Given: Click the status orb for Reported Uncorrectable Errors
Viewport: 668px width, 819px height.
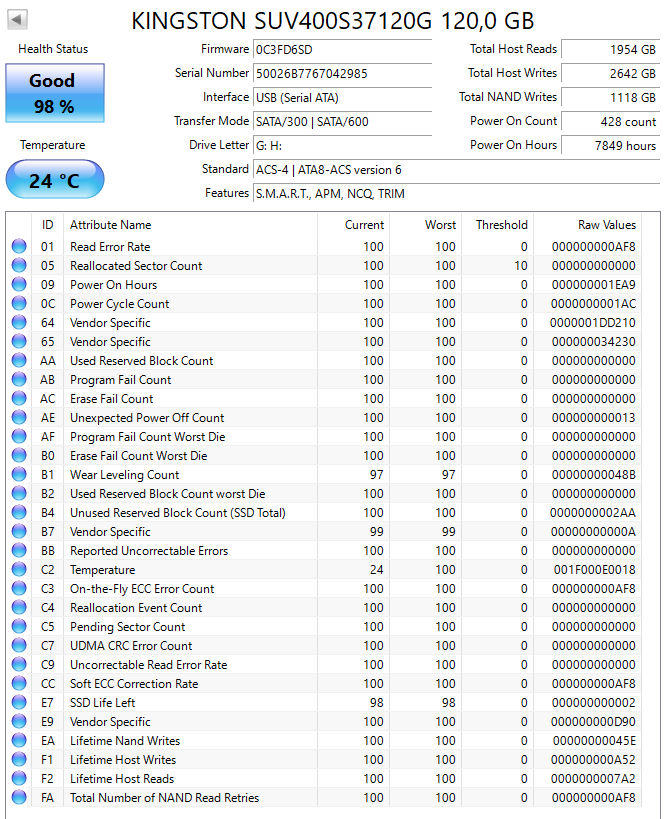Looking at the screenshot, I should pos(19,551).
